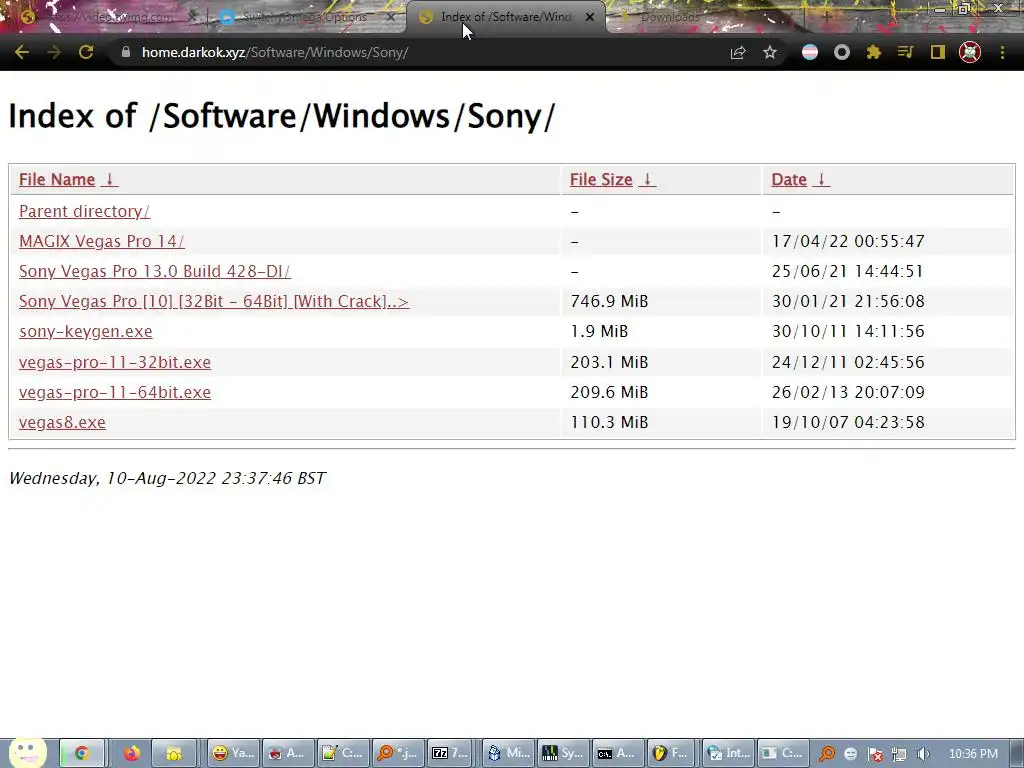
Task: Reload the page with the refresh icon
Action: click(86, 52)
